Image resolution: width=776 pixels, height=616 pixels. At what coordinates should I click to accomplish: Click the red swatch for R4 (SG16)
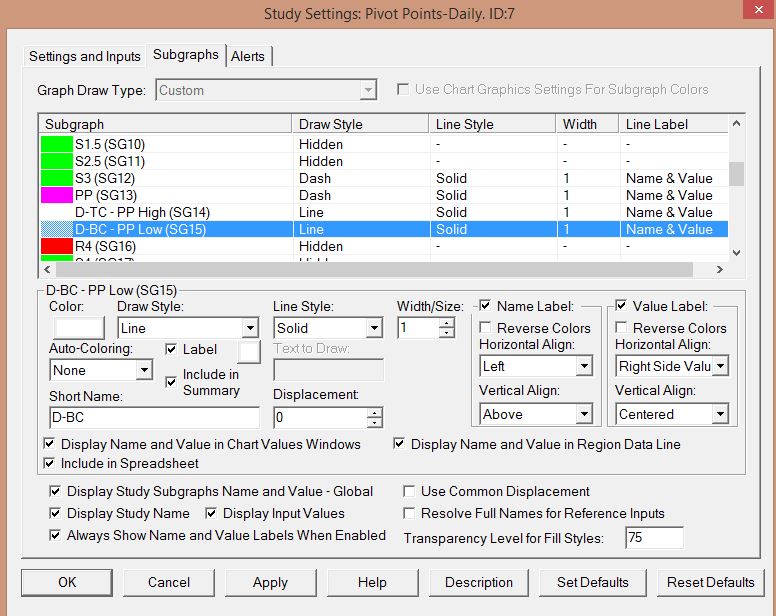[56, 246]
